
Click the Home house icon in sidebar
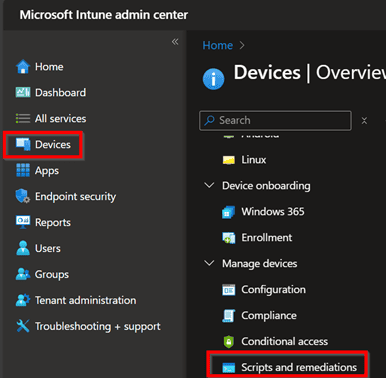pyautogui.click(x=23, y=67)
